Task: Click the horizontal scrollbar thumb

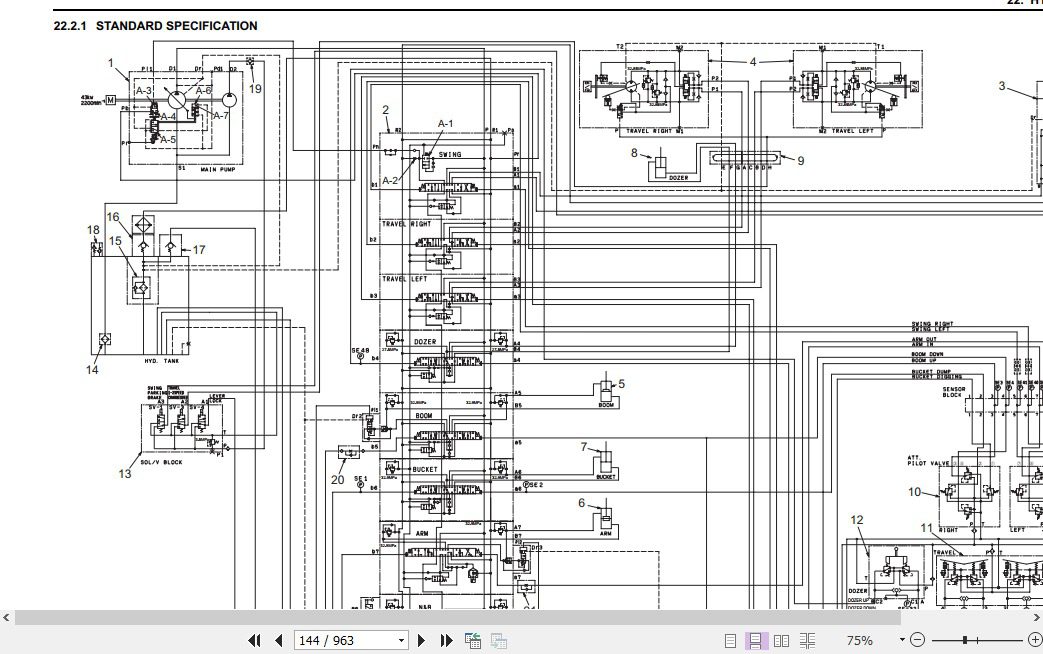Action: pos(458,618)
